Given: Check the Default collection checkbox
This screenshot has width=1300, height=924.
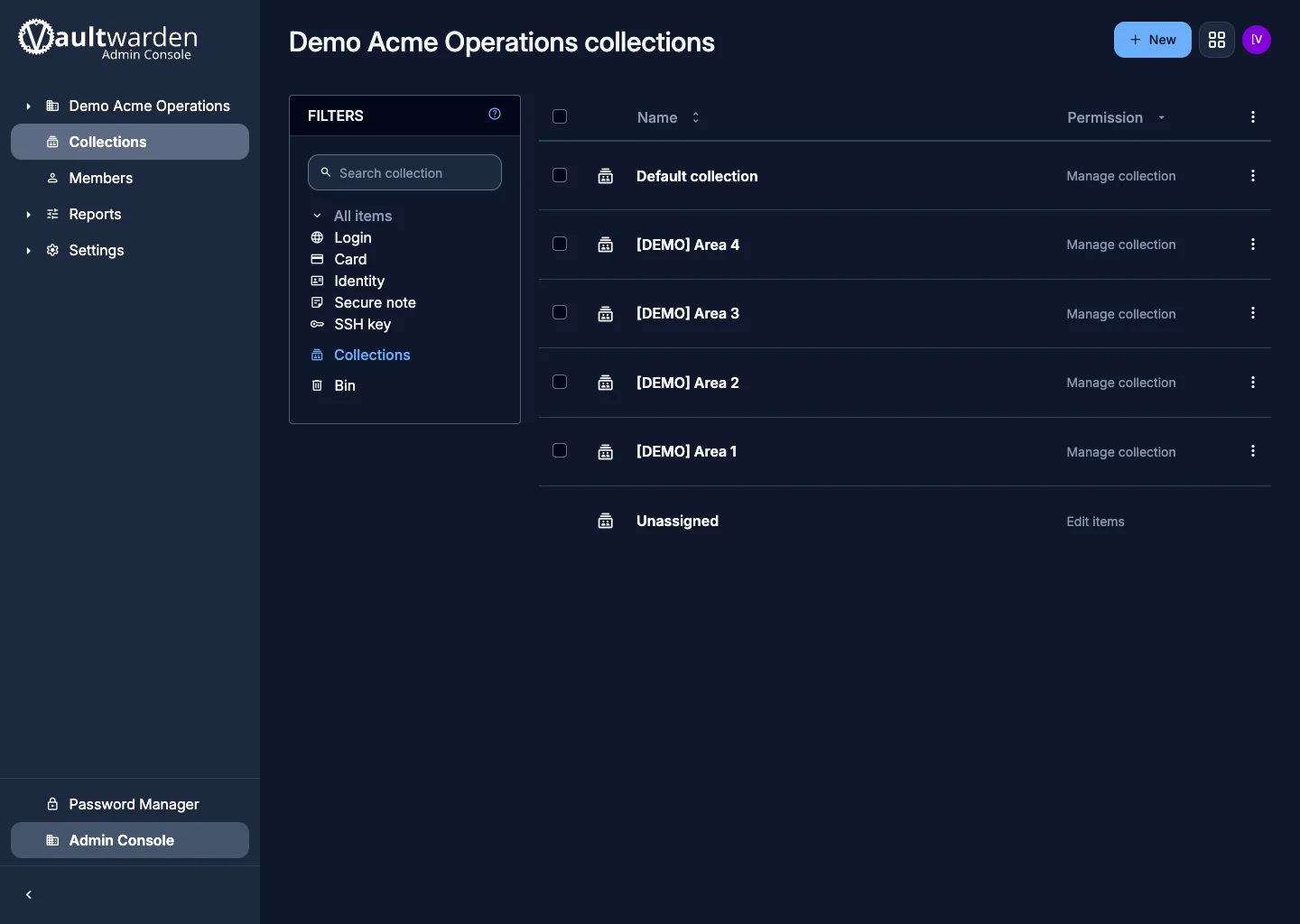Looking at the screenshot, I should pyautogui.click(x=560, y=175).
